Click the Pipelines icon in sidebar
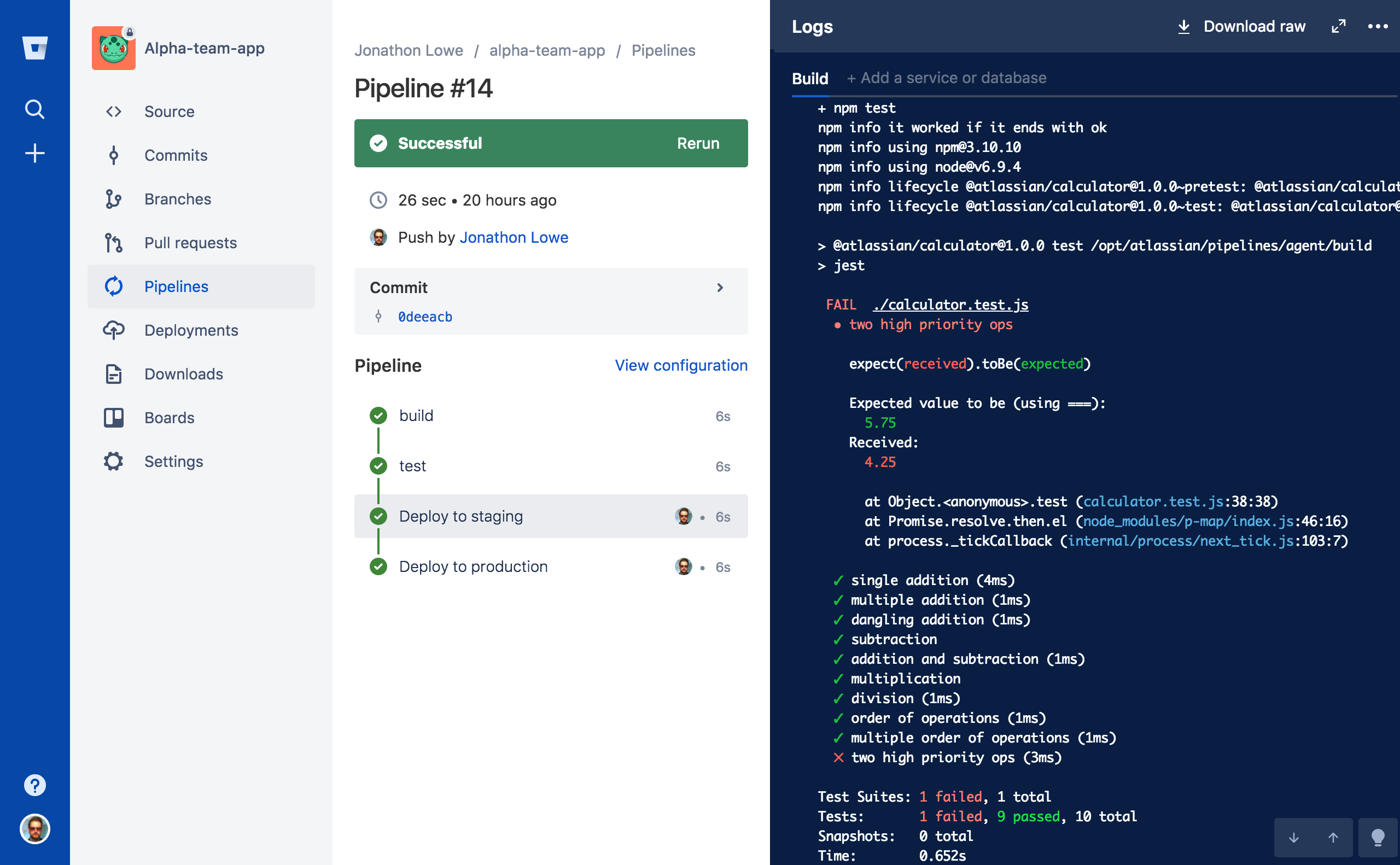Image resolution: width=1400 pixels, height=865 pixels. click(114, 286)
